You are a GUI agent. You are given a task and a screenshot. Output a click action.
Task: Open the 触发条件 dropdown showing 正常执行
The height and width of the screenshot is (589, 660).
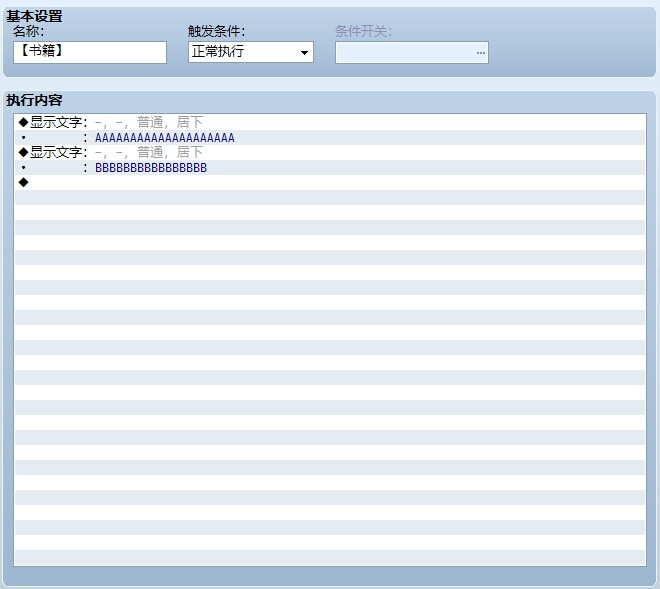tap(250, 52)
